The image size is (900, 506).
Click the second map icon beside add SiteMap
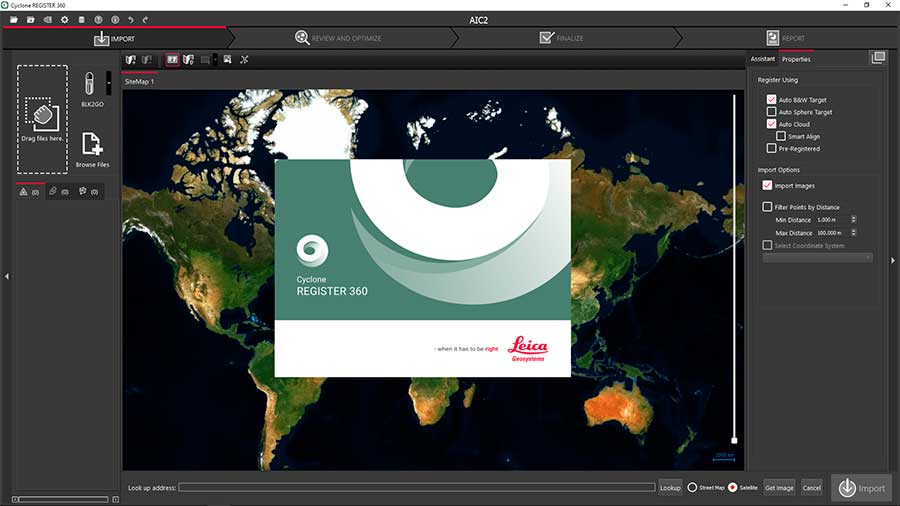coord(147,60)
